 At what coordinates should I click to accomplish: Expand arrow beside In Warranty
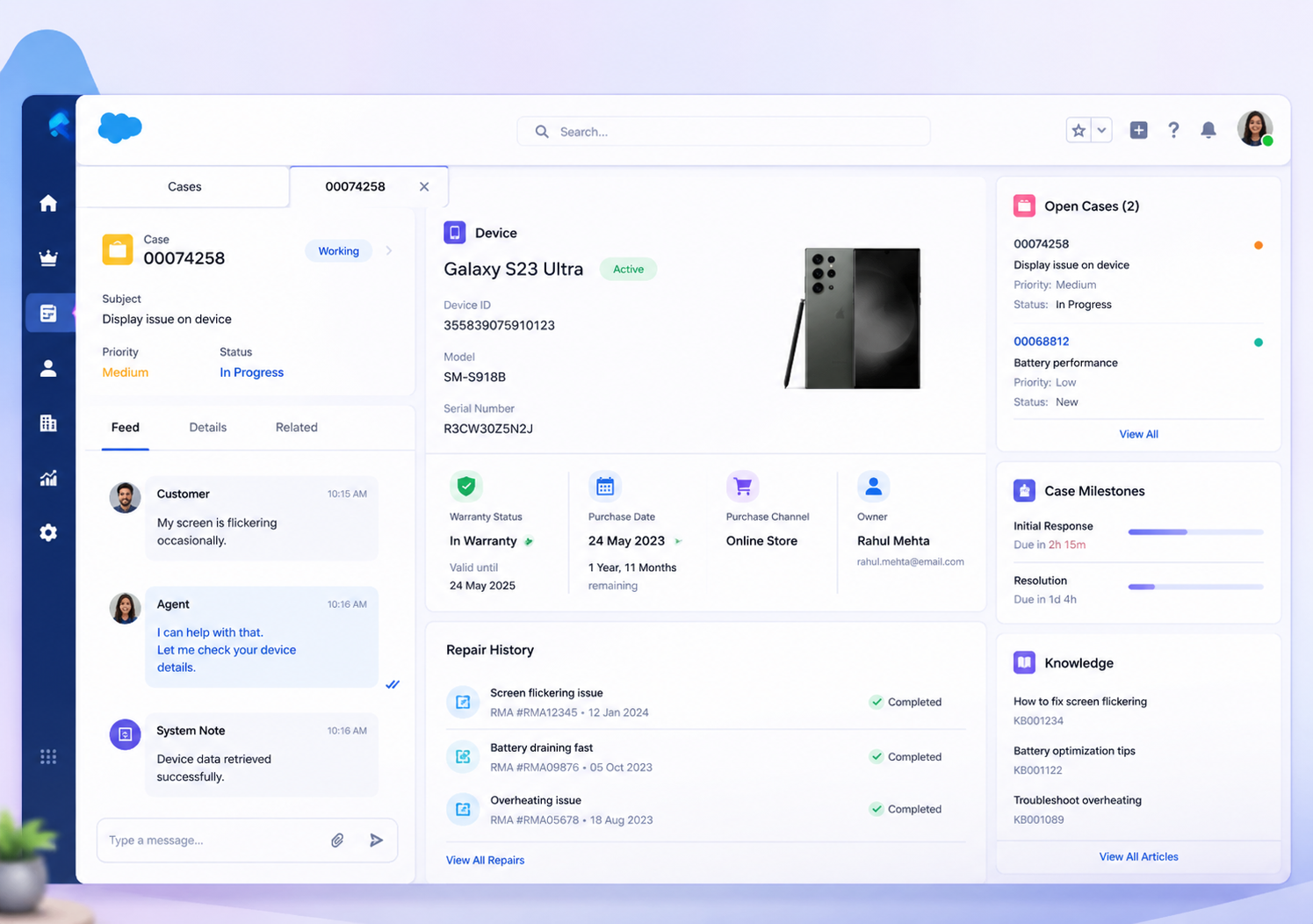click(x=529, y=542)
